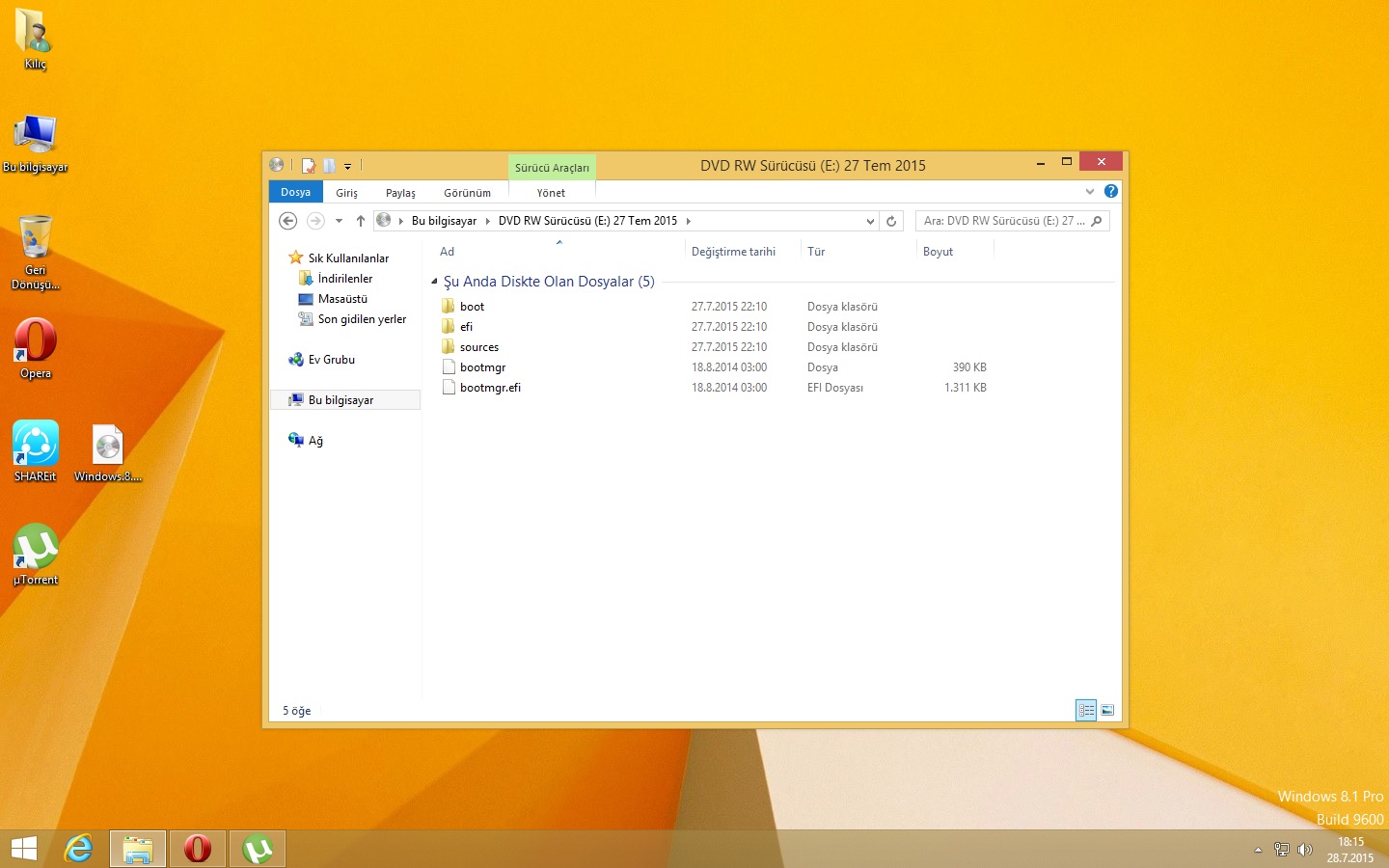Open the quick access toolbar customize dropdown
Viewport: 1389px width, 868px height.
tap(347, 167)
